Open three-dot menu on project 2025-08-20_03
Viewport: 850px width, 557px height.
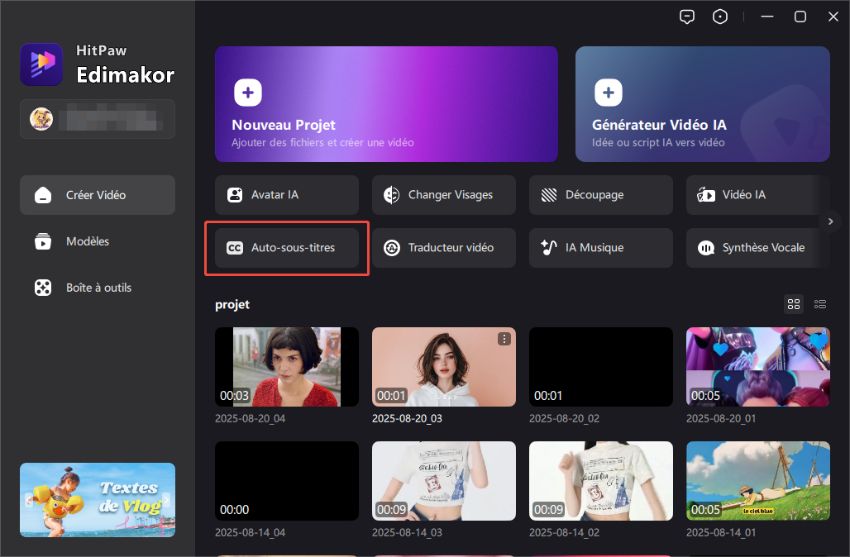(x=504, y=340)
